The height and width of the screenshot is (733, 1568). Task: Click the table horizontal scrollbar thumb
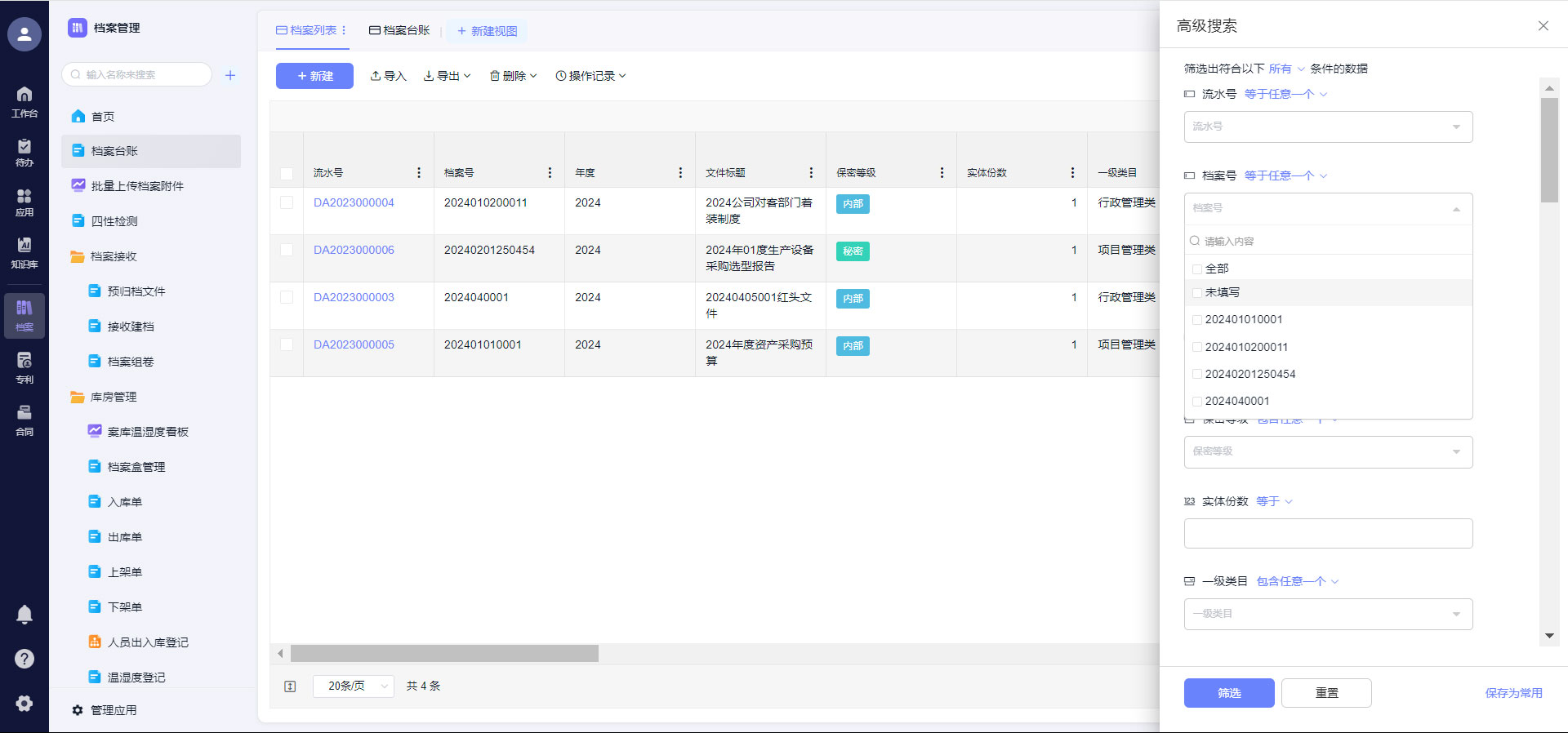[x=444, y=654]
